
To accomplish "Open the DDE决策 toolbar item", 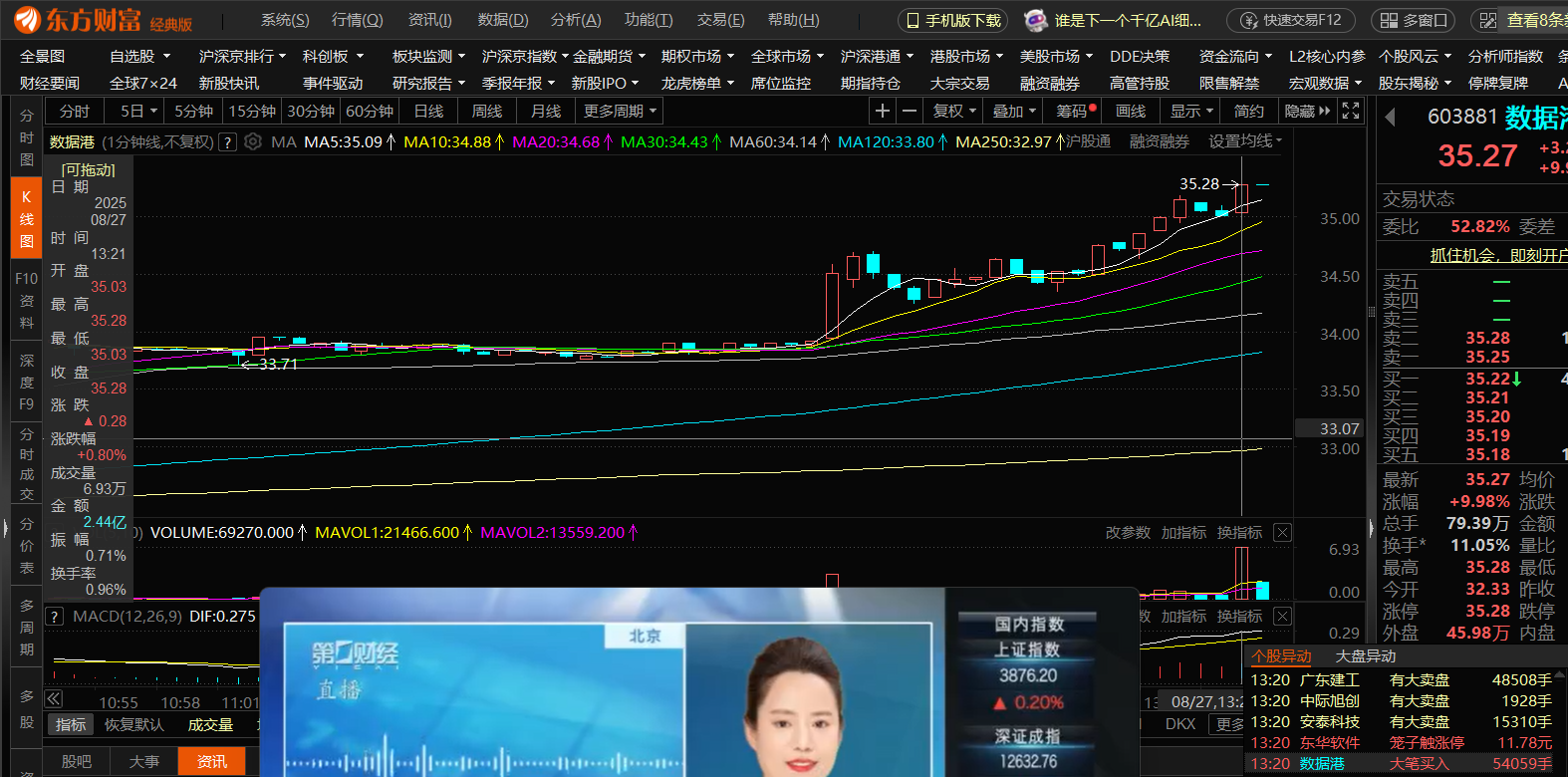I will click(1140, 57).
